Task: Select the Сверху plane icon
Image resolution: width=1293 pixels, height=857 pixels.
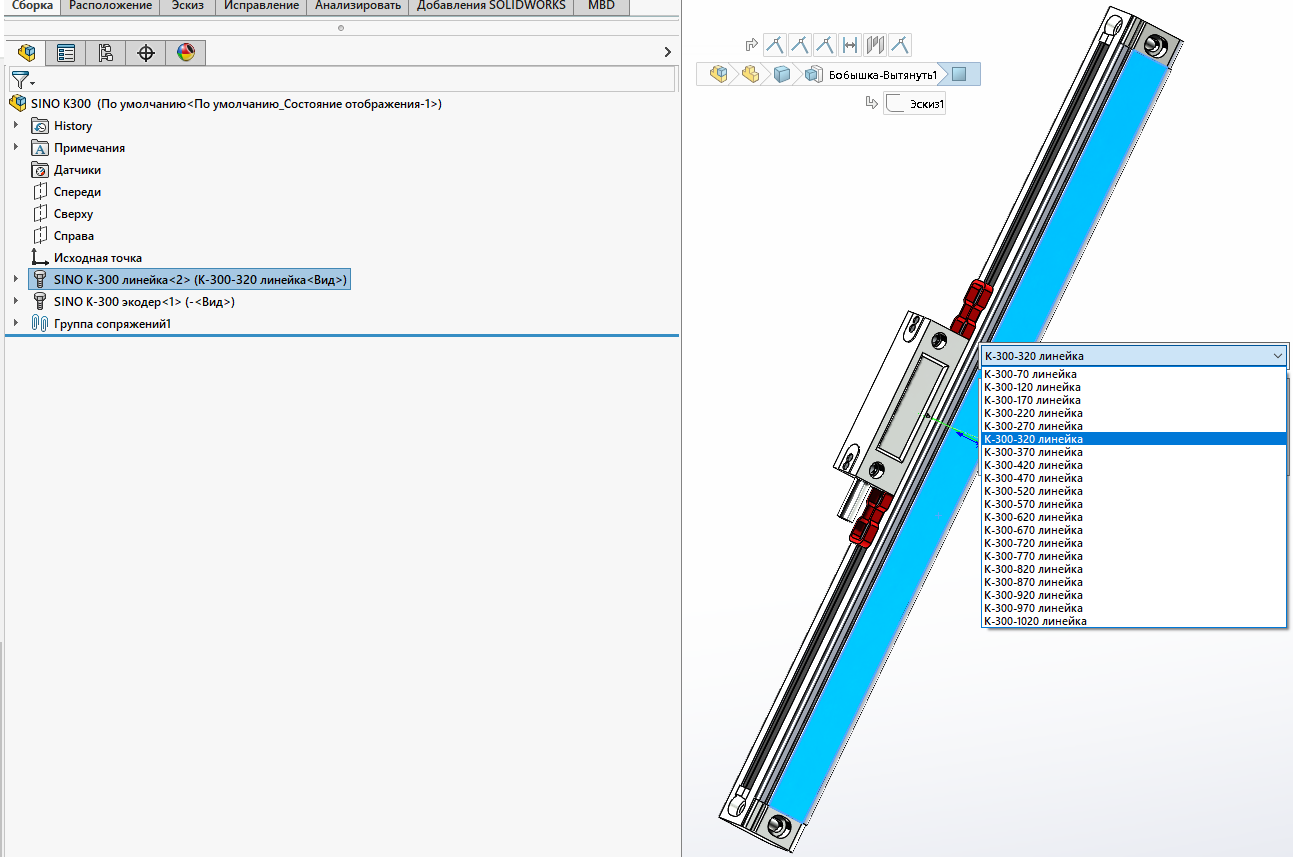Action: point(40,214)
